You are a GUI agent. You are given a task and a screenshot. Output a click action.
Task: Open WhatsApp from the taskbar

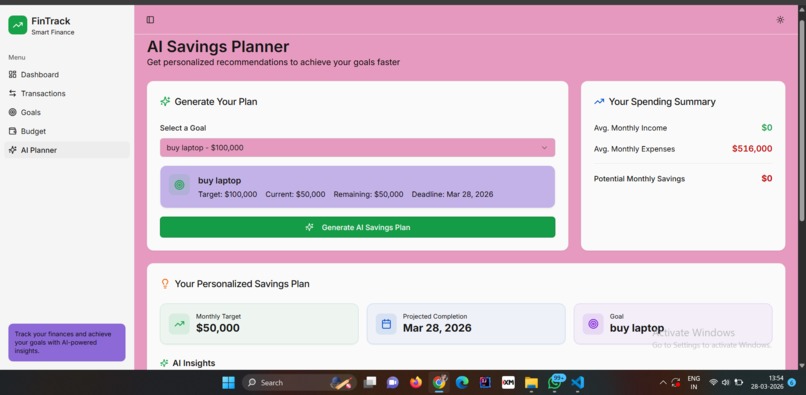point(556,382)
